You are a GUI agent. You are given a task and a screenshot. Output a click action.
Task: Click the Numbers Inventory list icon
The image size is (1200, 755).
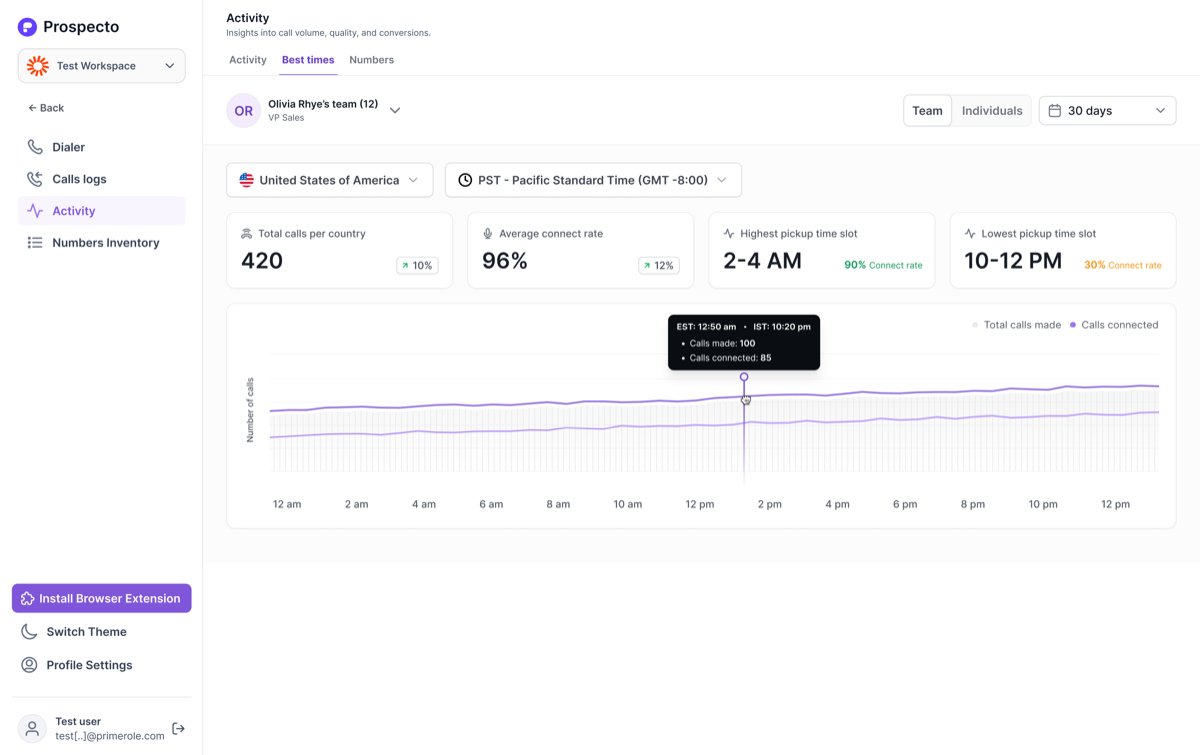click(35, 243)
